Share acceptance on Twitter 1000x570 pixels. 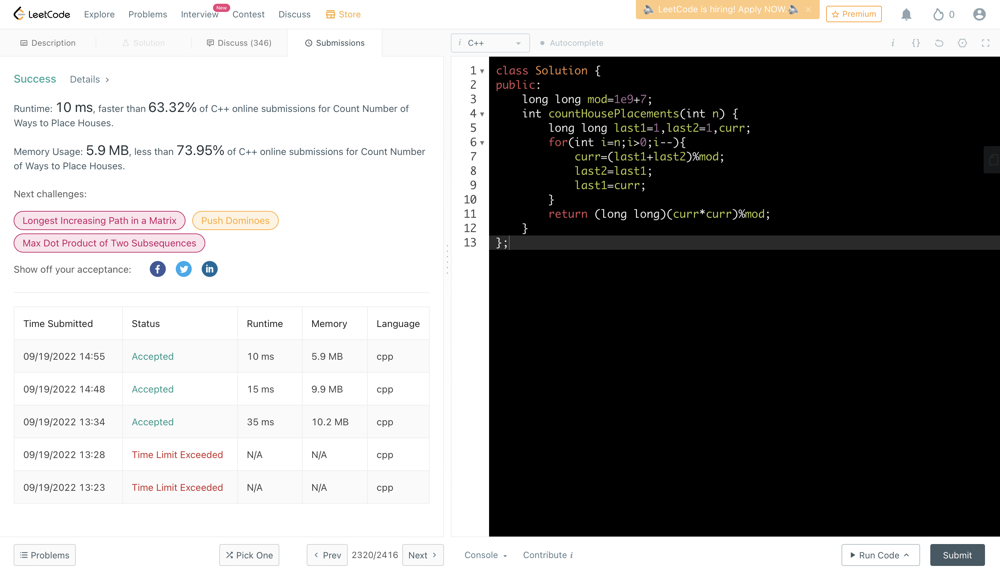184,269
